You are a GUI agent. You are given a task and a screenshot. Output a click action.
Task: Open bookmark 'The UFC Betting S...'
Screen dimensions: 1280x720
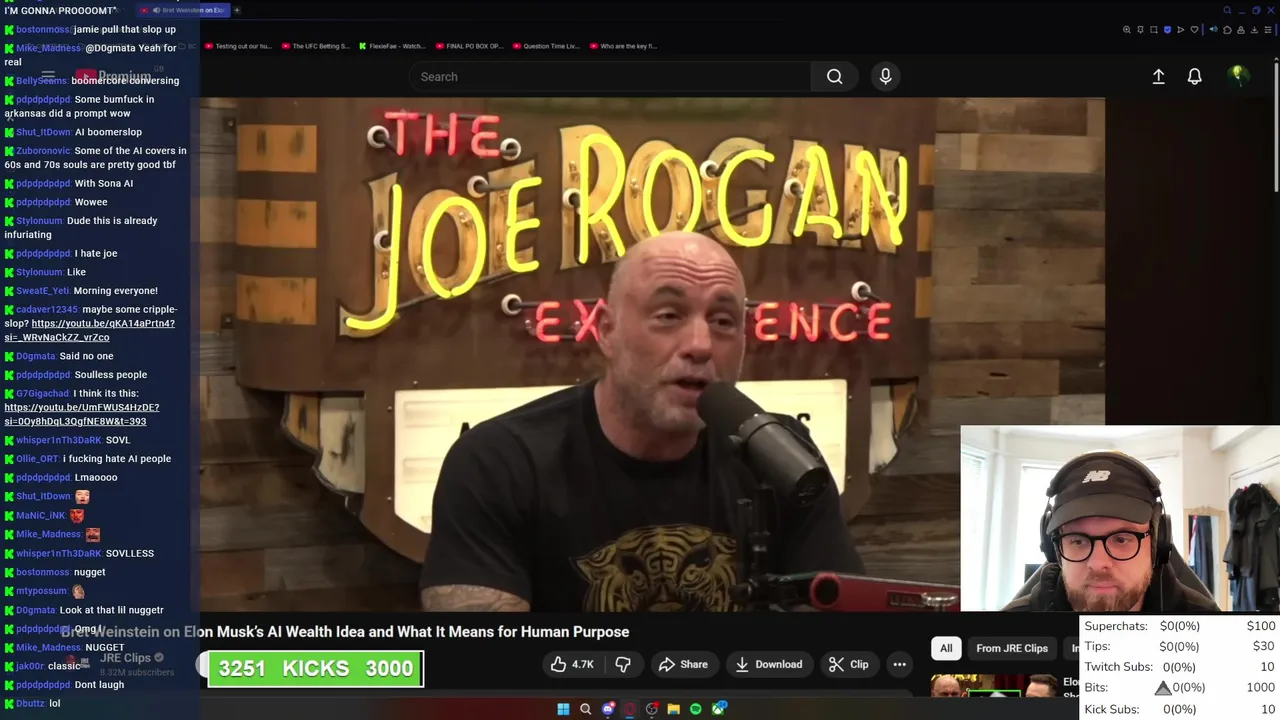click(x=316, y=46)
